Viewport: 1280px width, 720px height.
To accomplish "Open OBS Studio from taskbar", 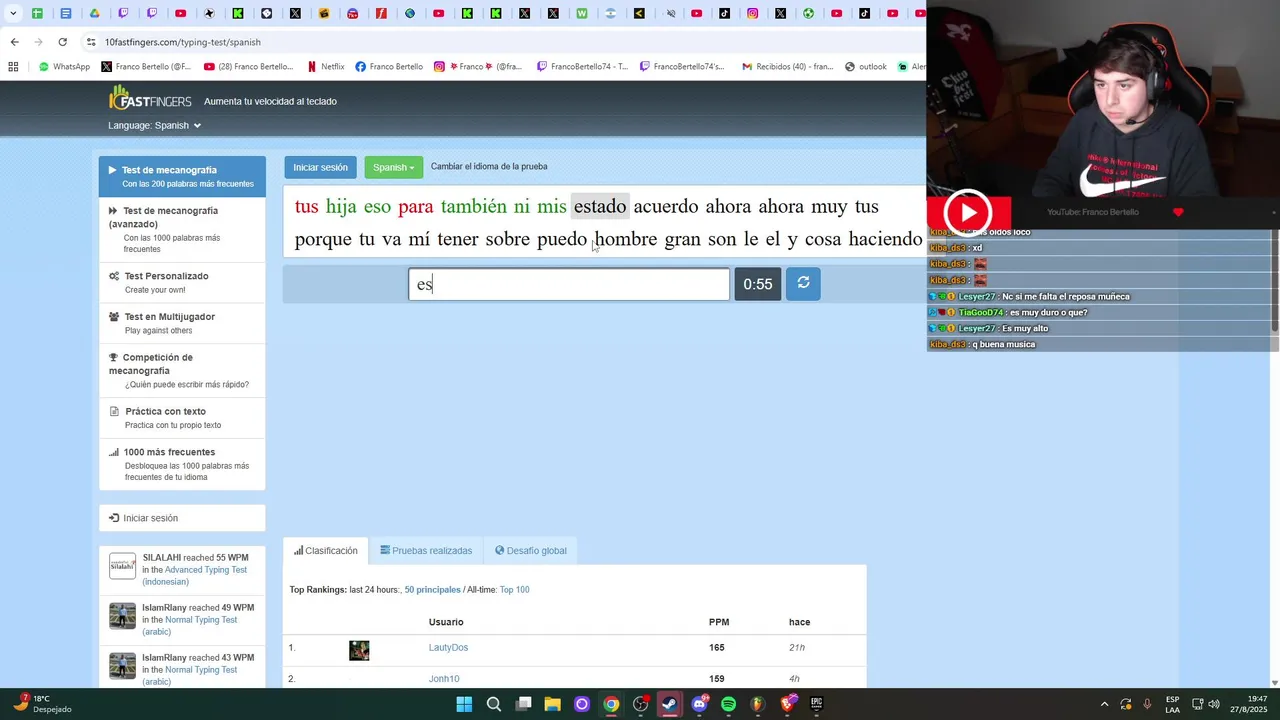I will click(x=641, y=704).
